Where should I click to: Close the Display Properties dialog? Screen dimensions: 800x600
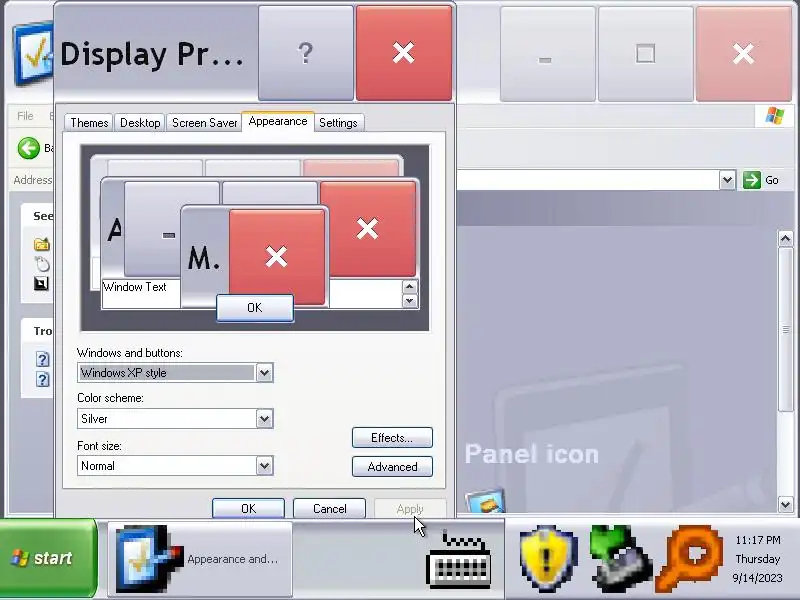click(404, 53)
